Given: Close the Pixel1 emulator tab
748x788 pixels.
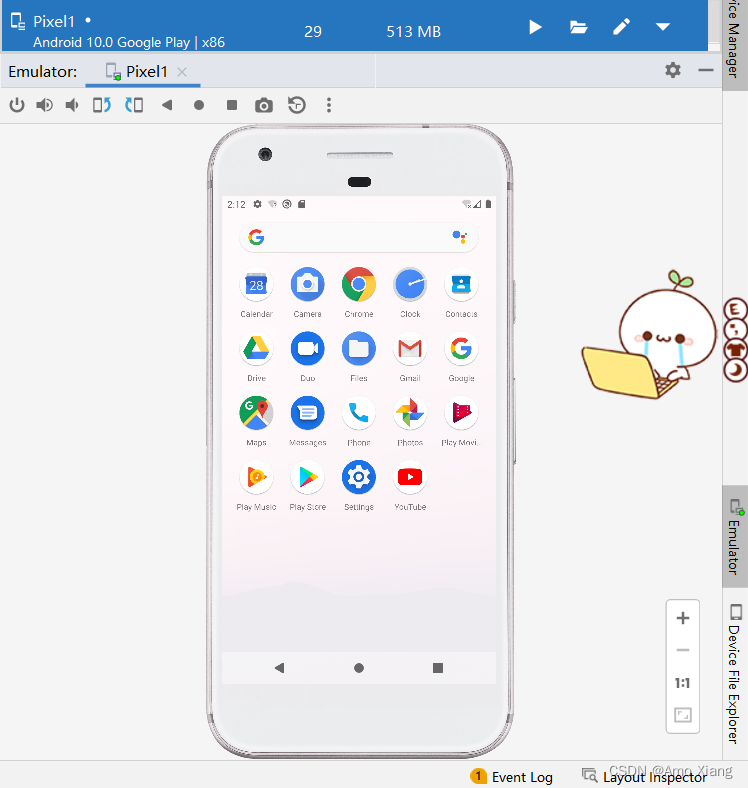Looking at the screenshot, I should [182, 72].
